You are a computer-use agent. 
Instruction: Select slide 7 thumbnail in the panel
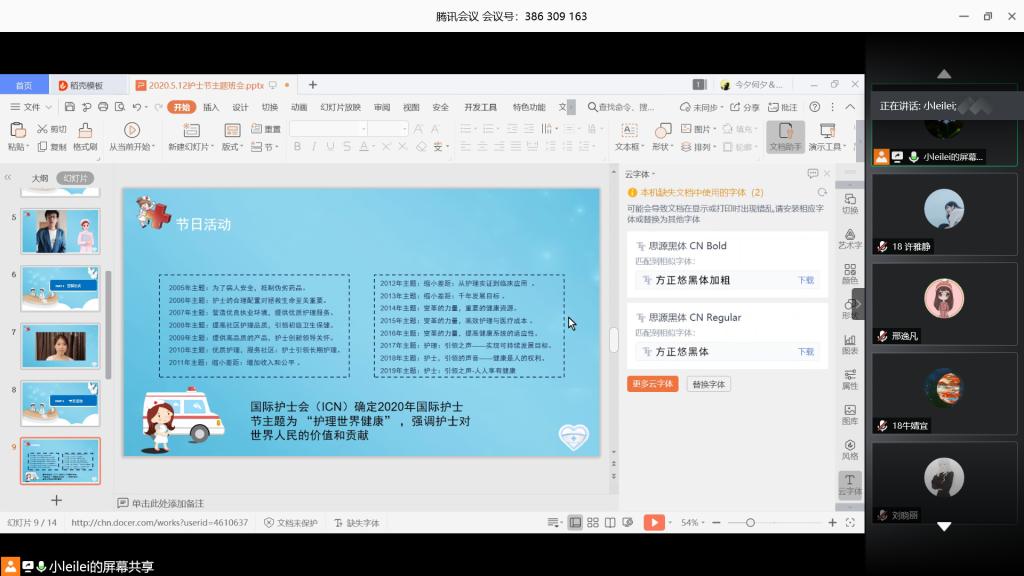point(60,346)
